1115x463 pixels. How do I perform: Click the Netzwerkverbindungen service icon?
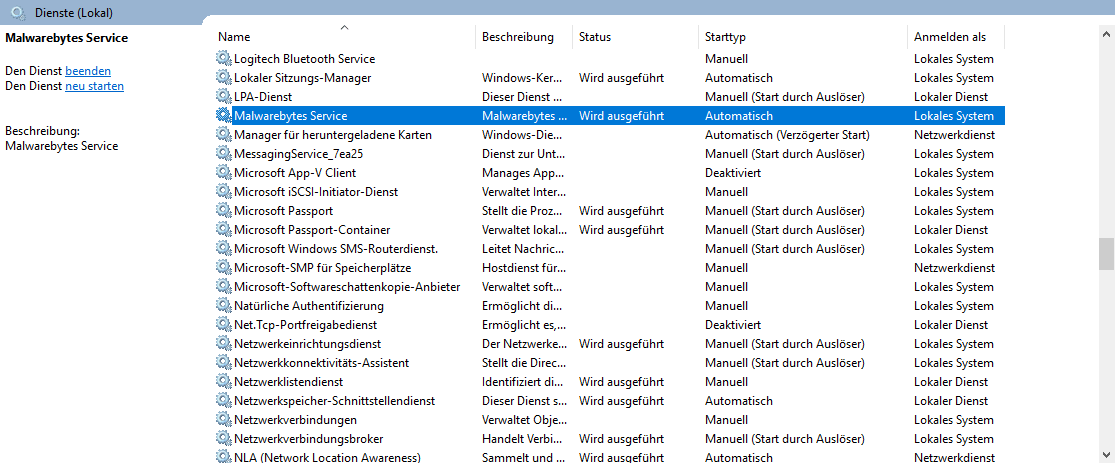tap(223, 420)
